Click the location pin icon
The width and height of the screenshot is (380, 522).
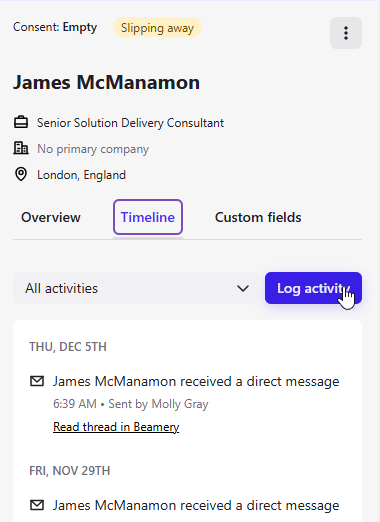coord(21,174)
